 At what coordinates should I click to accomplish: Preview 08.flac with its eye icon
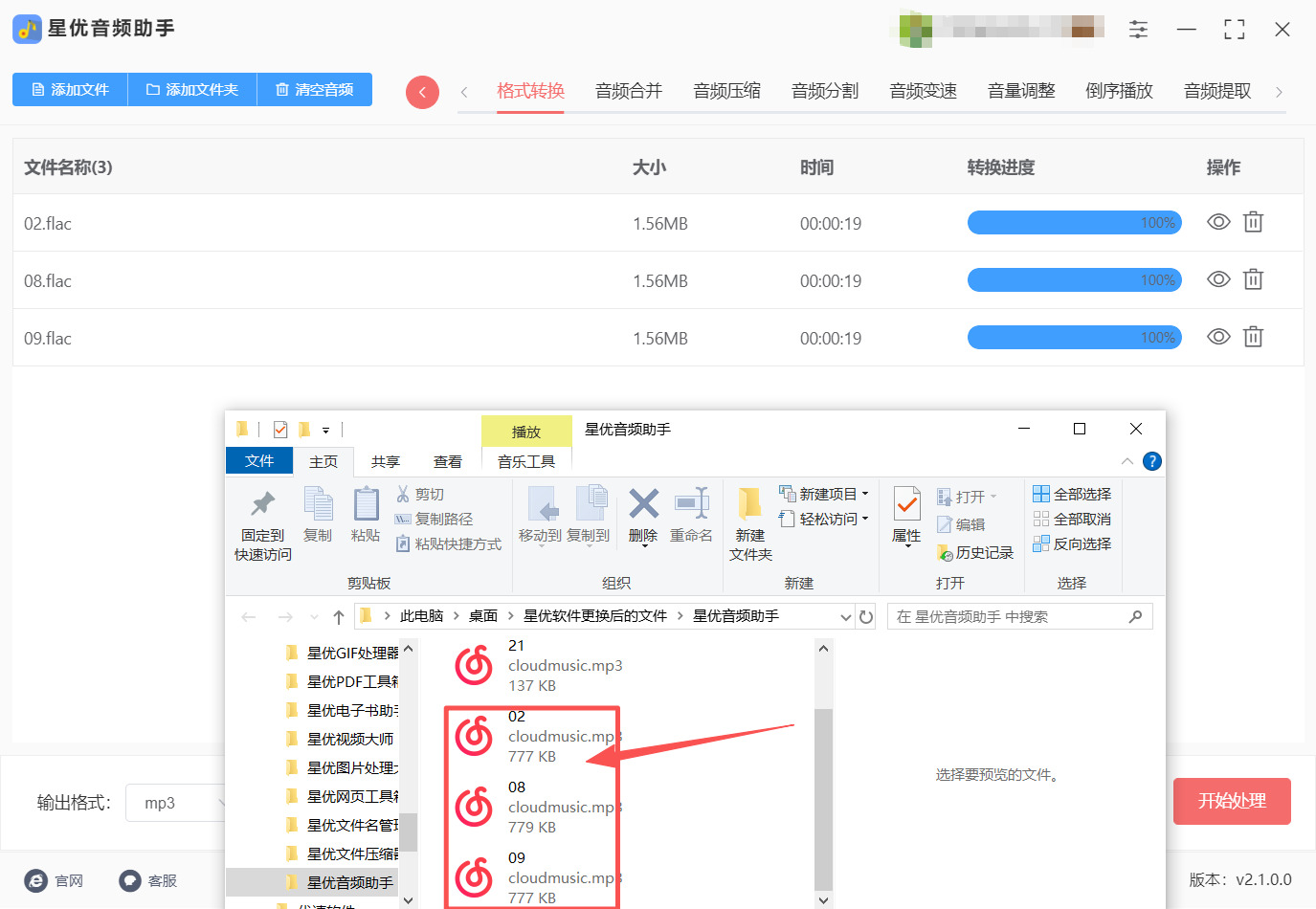click(1218, 279)
